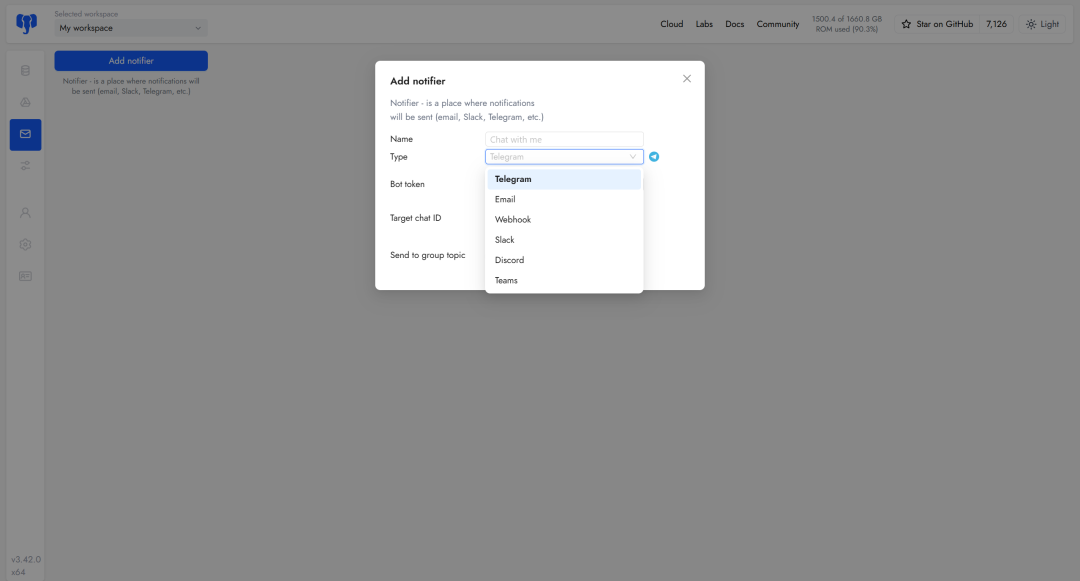Pick Teams notifier type
The width and height of the screenshot is (1080, 581).
pos(564,281)
